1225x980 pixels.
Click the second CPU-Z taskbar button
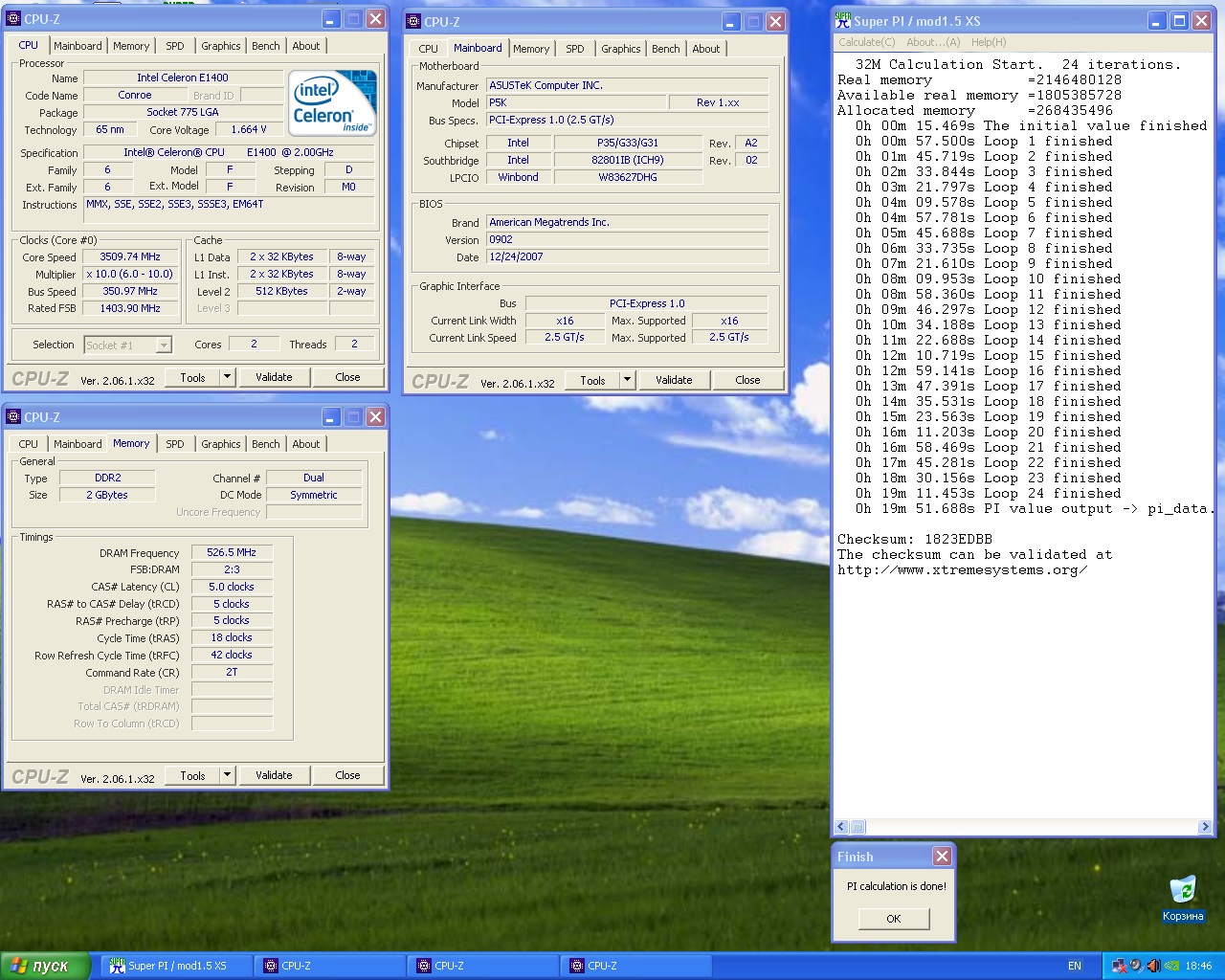483,966
